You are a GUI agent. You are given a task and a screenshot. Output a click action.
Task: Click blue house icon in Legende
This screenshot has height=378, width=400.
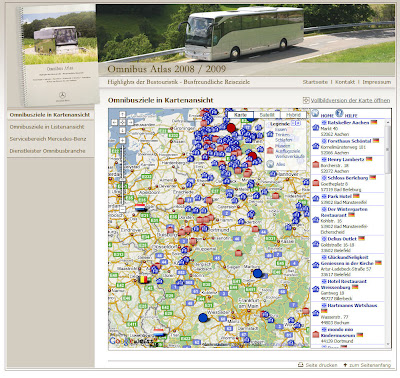270,134
